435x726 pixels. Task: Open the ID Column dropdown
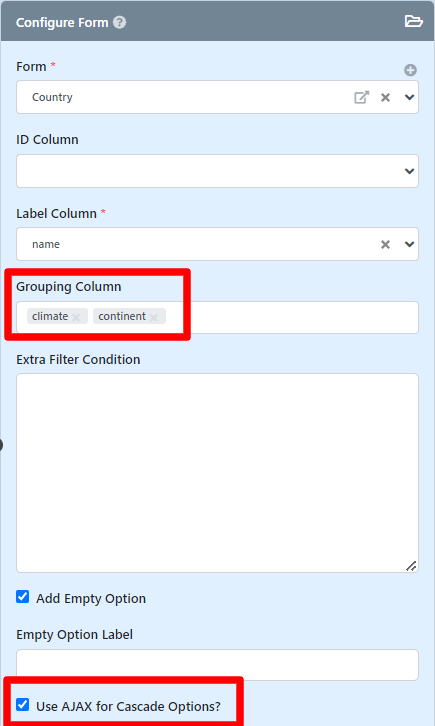pyautogui.click(x=218, y=171)
